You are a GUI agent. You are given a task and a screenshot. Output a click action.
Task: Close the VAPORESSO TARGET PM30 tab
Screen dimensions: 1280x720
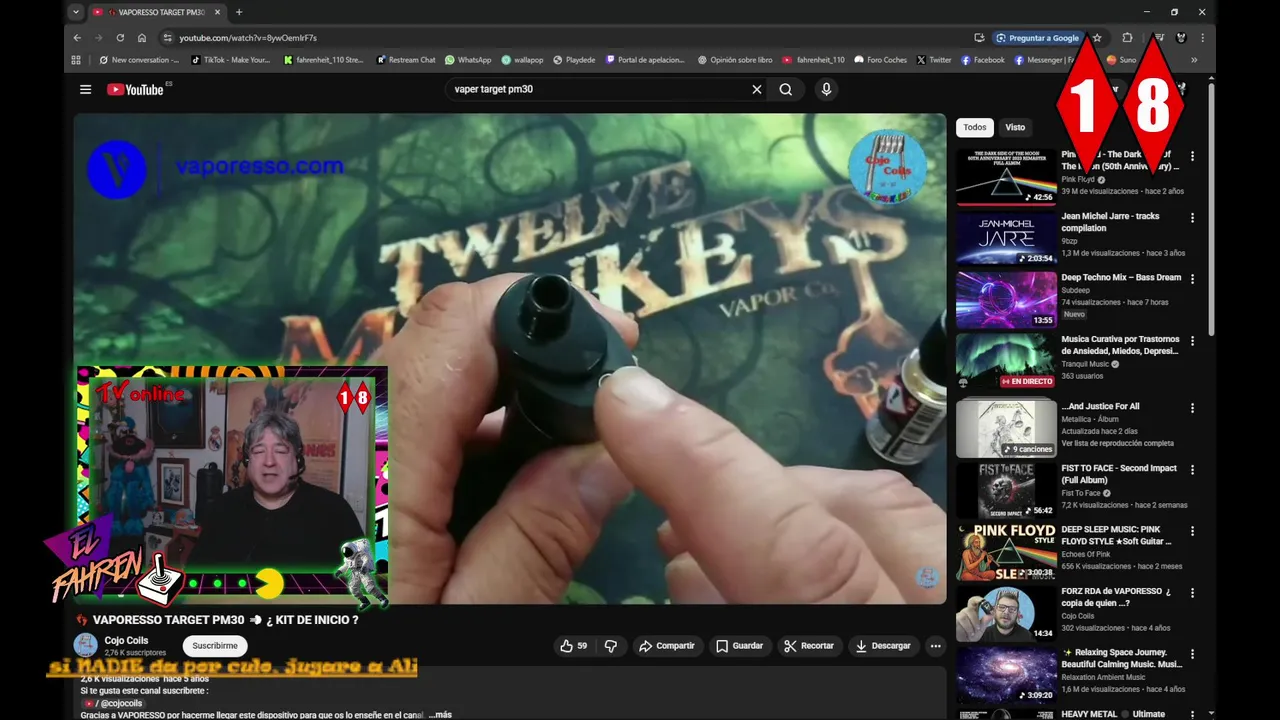(218, 12)
